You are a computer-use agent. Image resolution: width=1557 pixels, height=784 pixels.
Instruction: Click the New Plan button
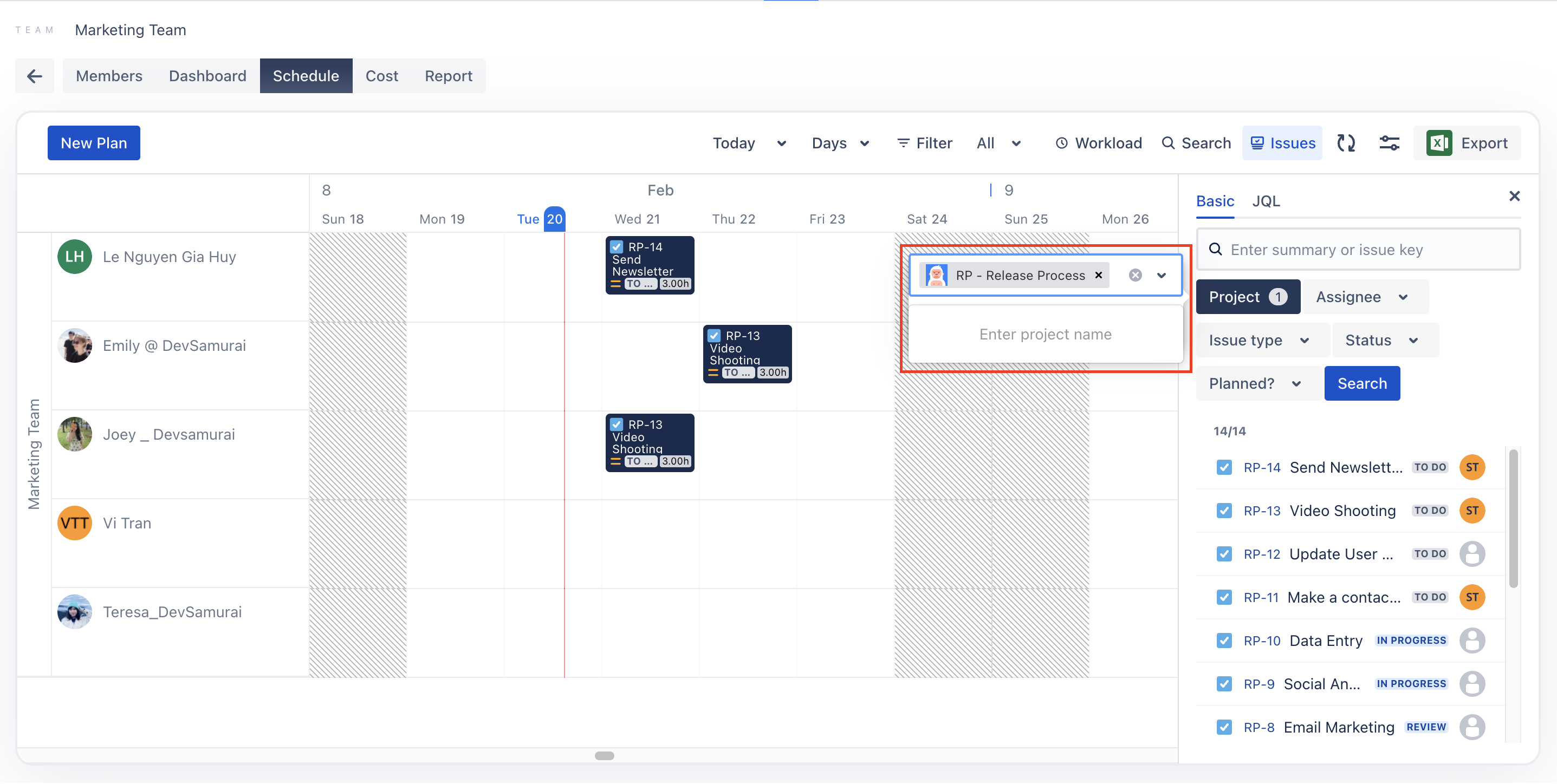coord(94,143)
